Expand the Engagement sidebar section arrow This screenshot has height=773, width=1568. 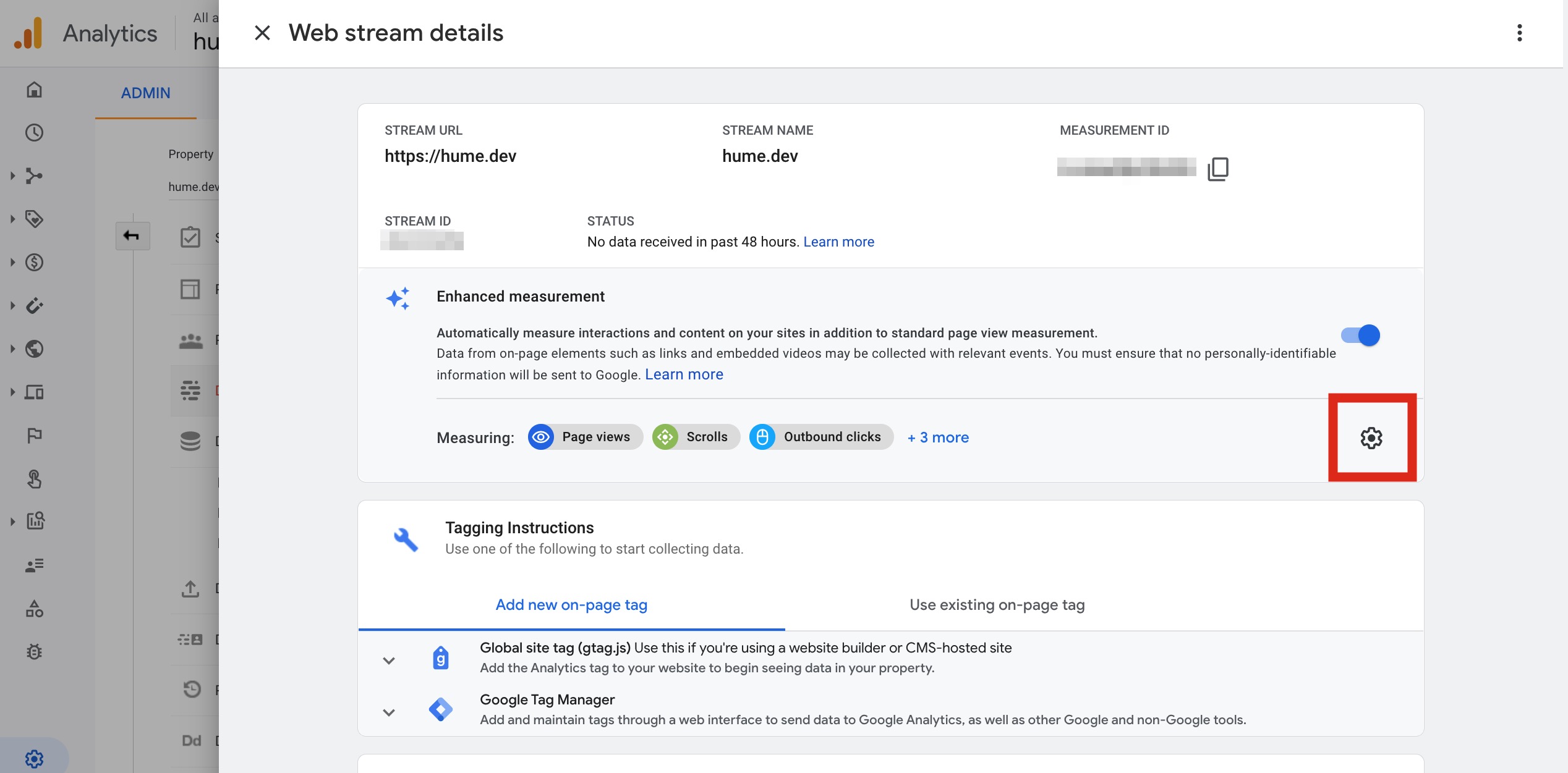coord(12,219)
